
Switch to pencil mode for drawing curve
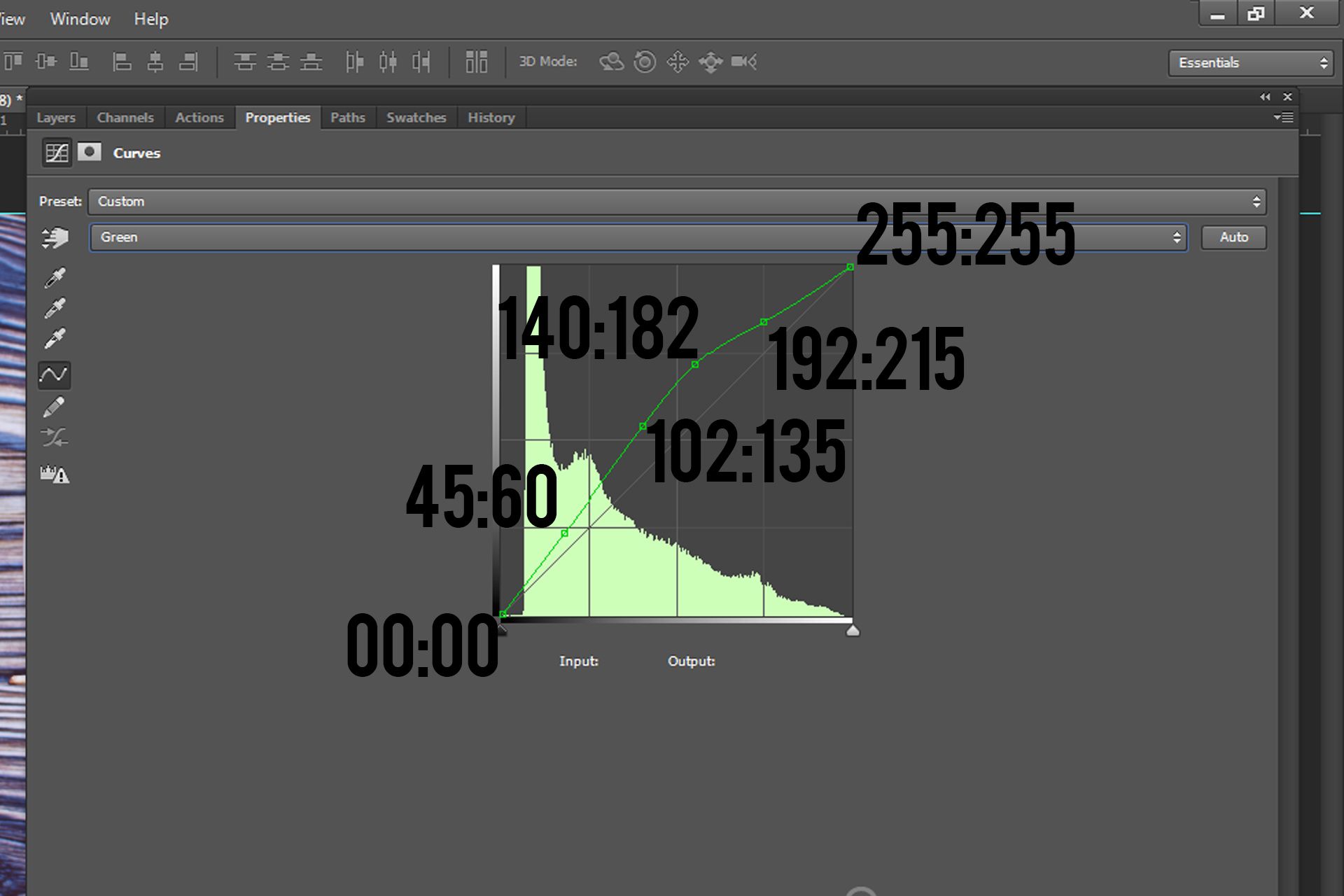[55, 407]
